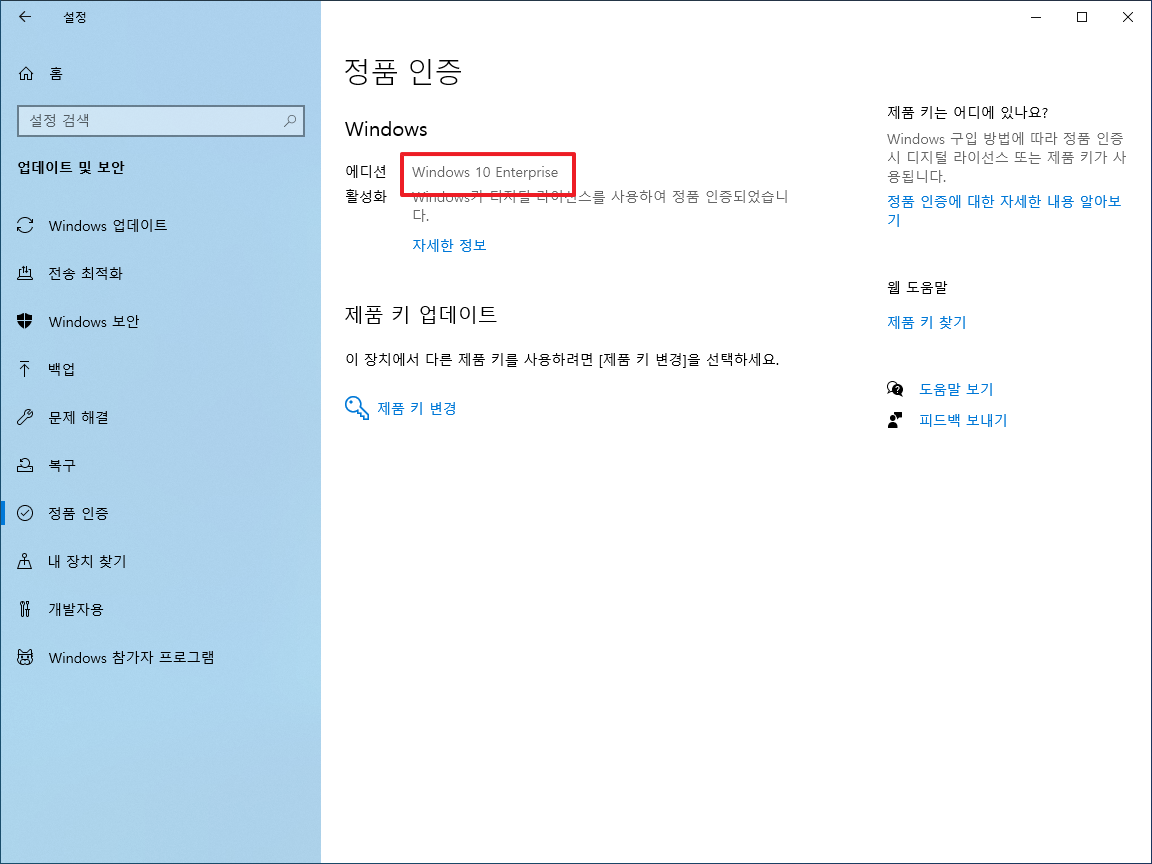Viewport: 1152px width, 864px height.
Task: Click the 에디션 label
Action: coord(366,171)
